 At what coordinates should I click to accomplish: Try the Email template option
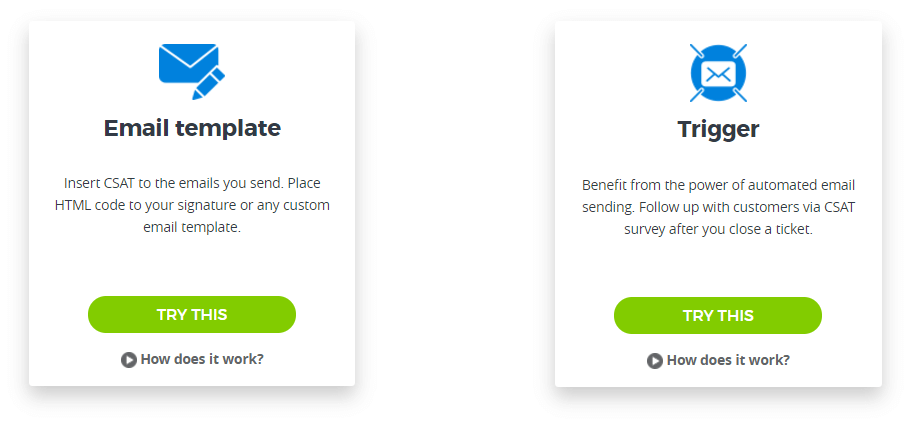192,315
